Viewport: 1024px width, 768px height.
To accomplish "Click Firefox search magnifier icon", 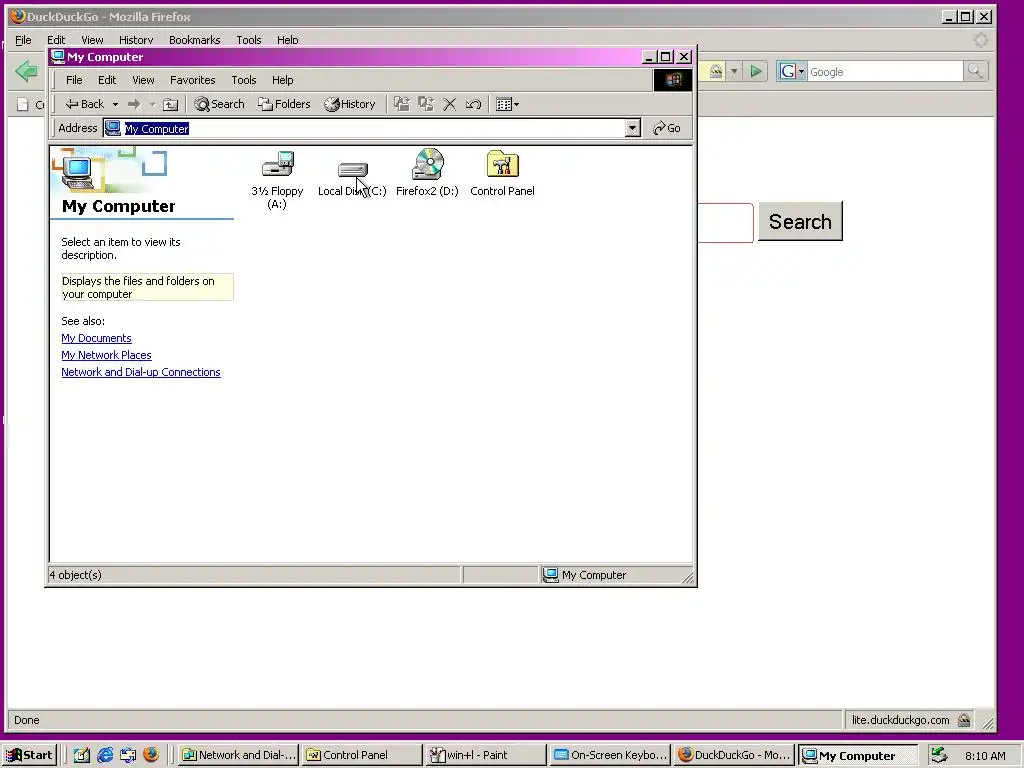I will pyautogui.click(x=975, y=71).
